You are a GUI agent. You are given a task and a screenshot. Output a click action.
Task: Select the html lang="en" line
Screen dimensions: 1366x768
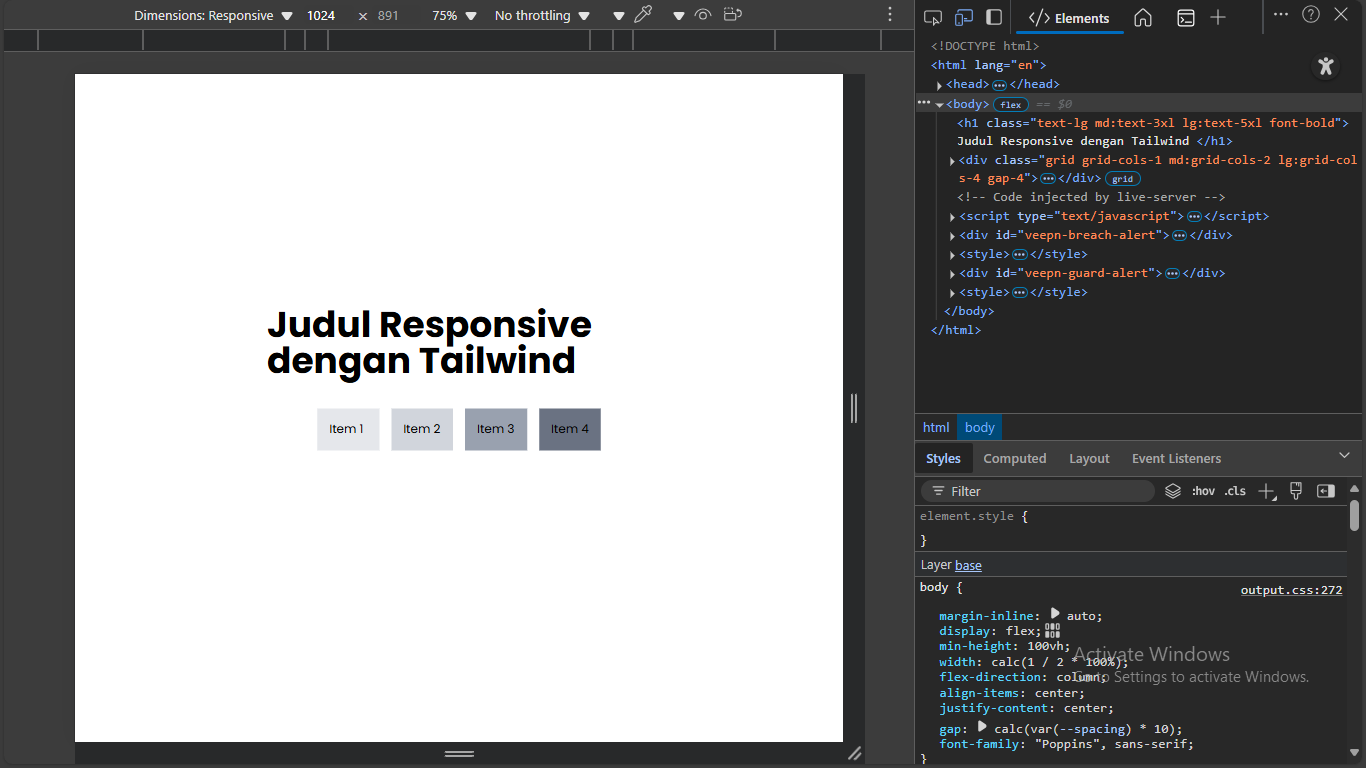pyautogui.click(x=989, y=65)
